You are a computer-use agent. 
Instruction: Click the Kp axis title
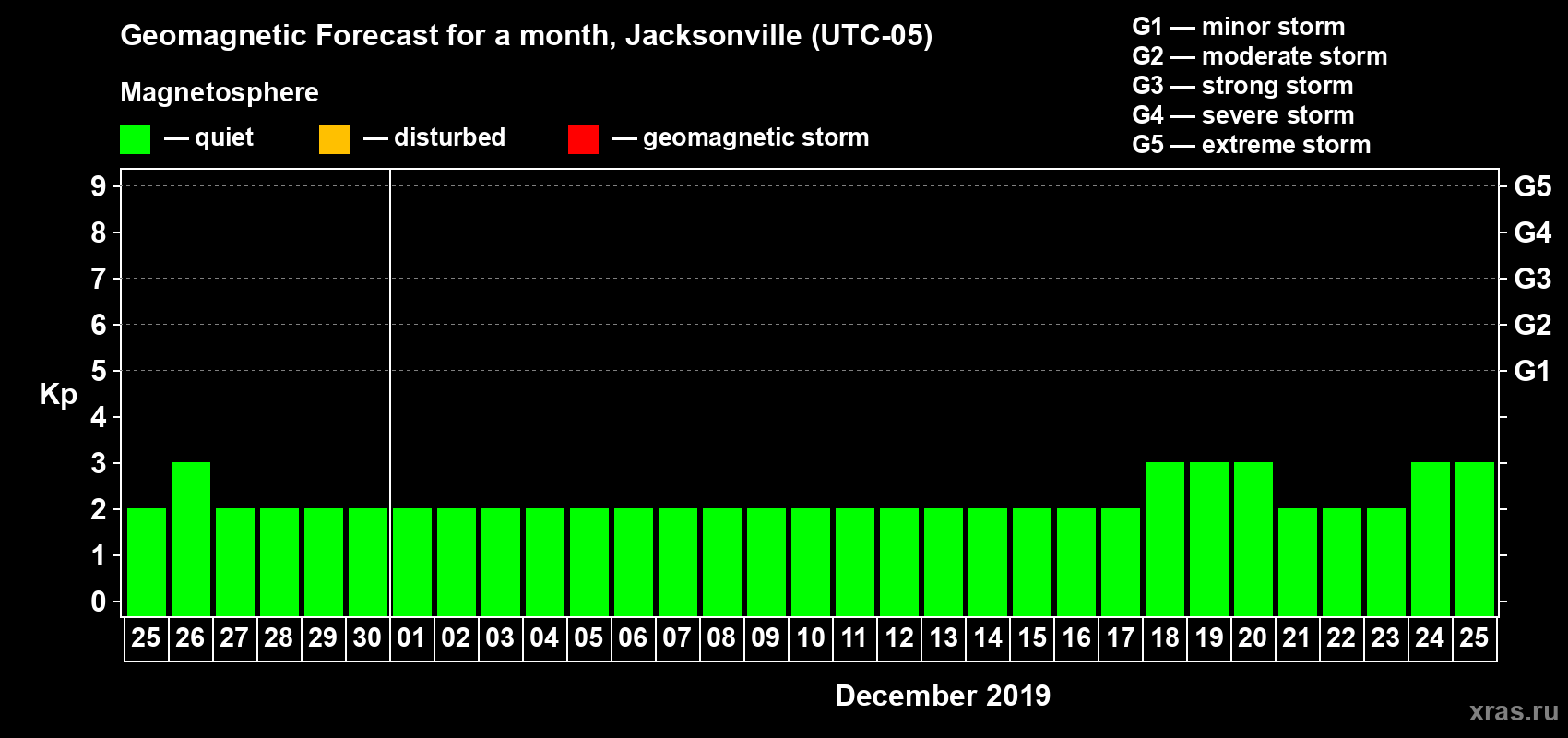(x=58, y=395)
